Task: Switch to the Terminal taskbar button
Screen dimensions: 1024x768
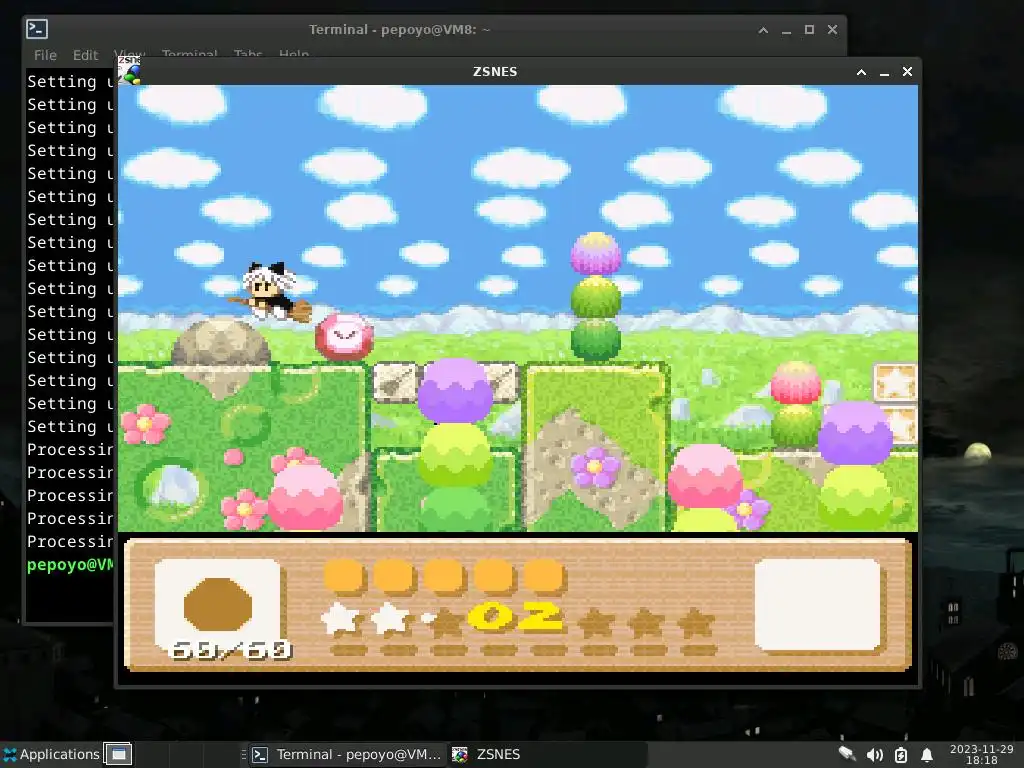Action: [x=347, y=754]
